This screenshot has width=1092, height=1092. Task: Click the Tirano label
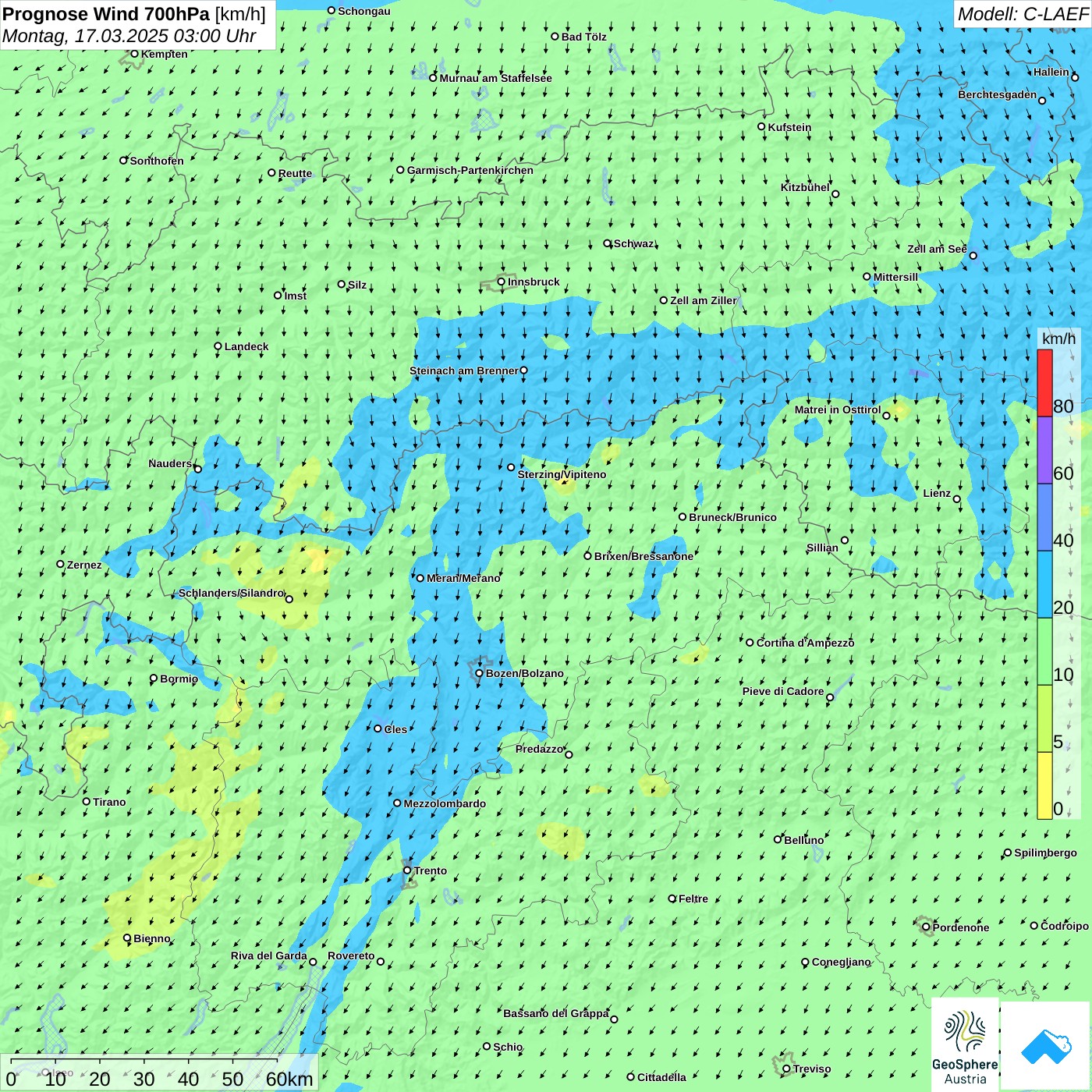tap(109, 802)
